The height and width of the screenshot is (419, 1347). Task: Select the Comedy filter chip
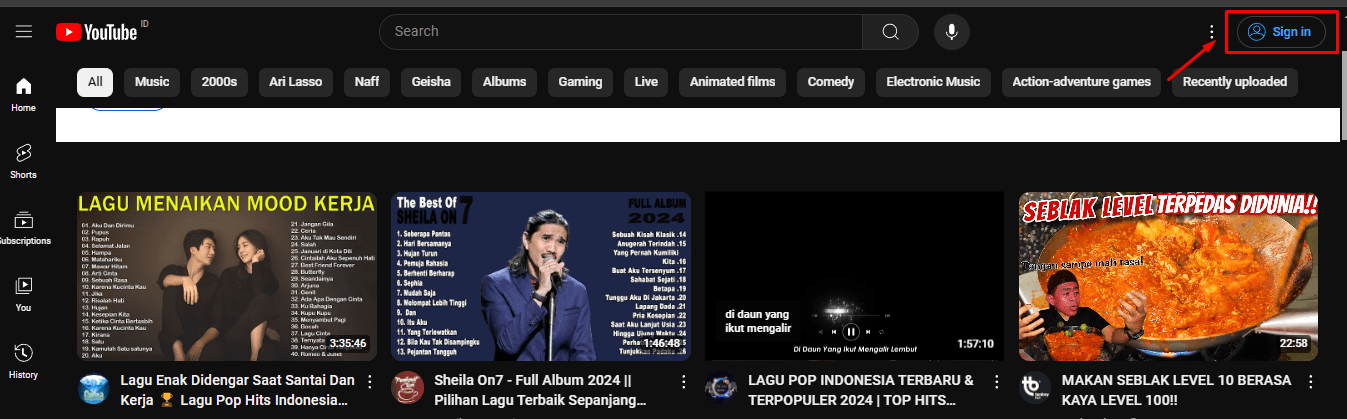(x=831, y=82)
